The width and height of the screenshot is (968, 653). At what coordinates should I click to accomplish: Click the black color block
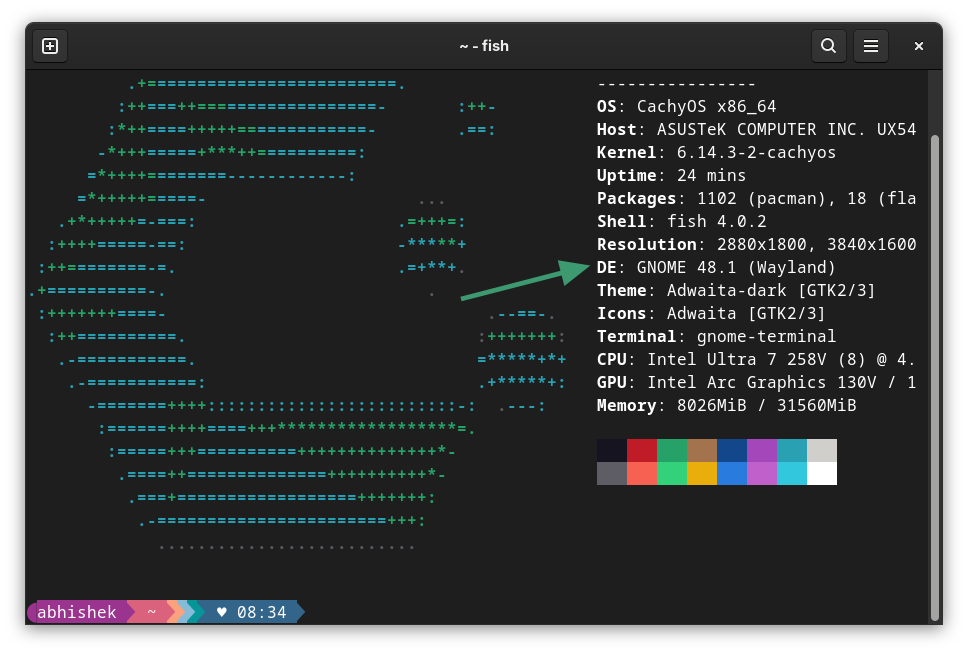pyautogui.click(x=612, y=451)
